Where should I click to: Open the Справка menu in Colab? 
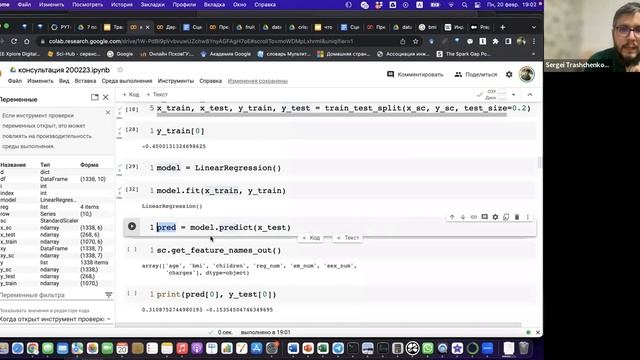click(211, 81)
